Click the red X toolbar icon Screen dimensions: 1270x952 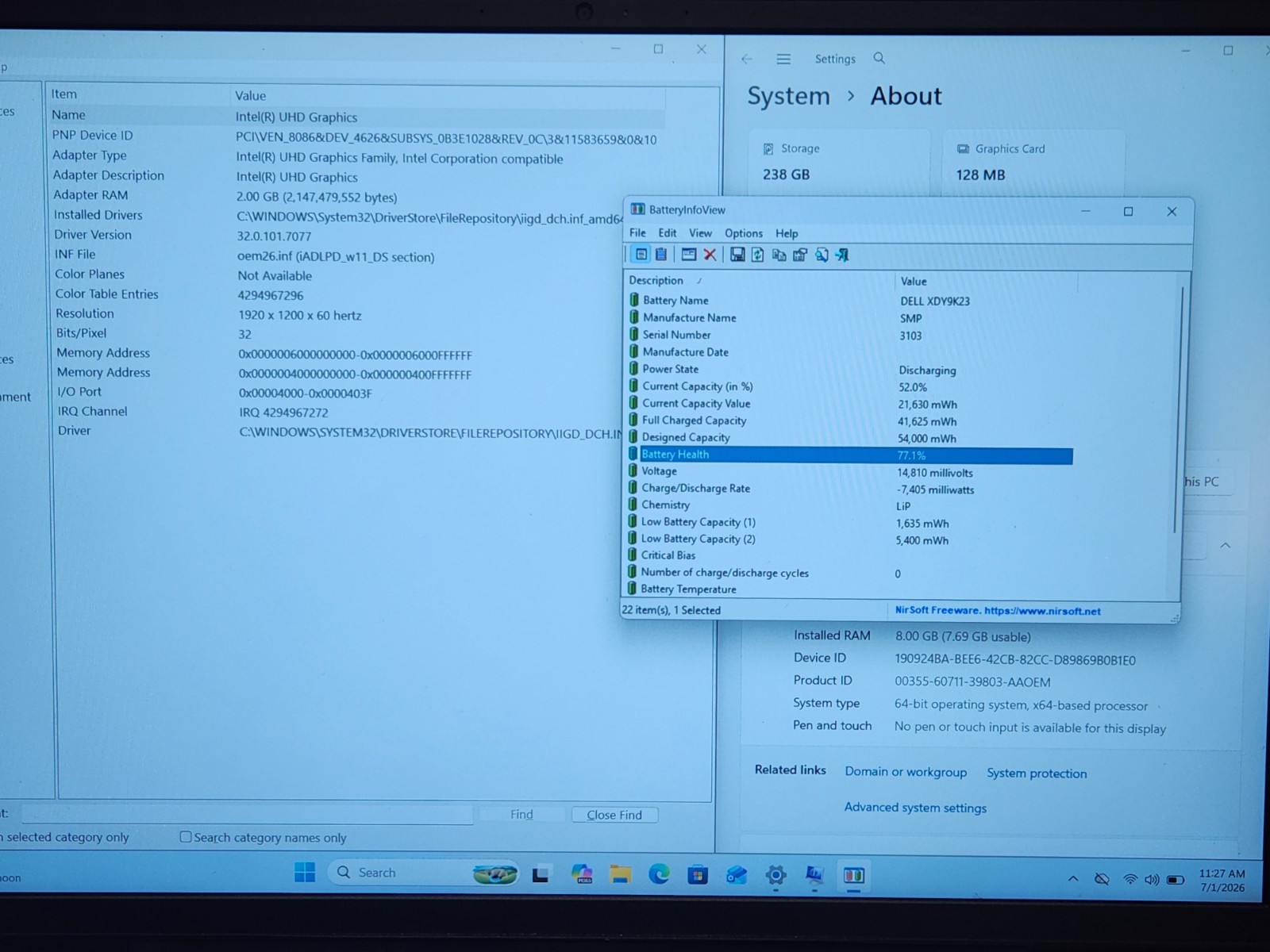[x=710, y=255]
